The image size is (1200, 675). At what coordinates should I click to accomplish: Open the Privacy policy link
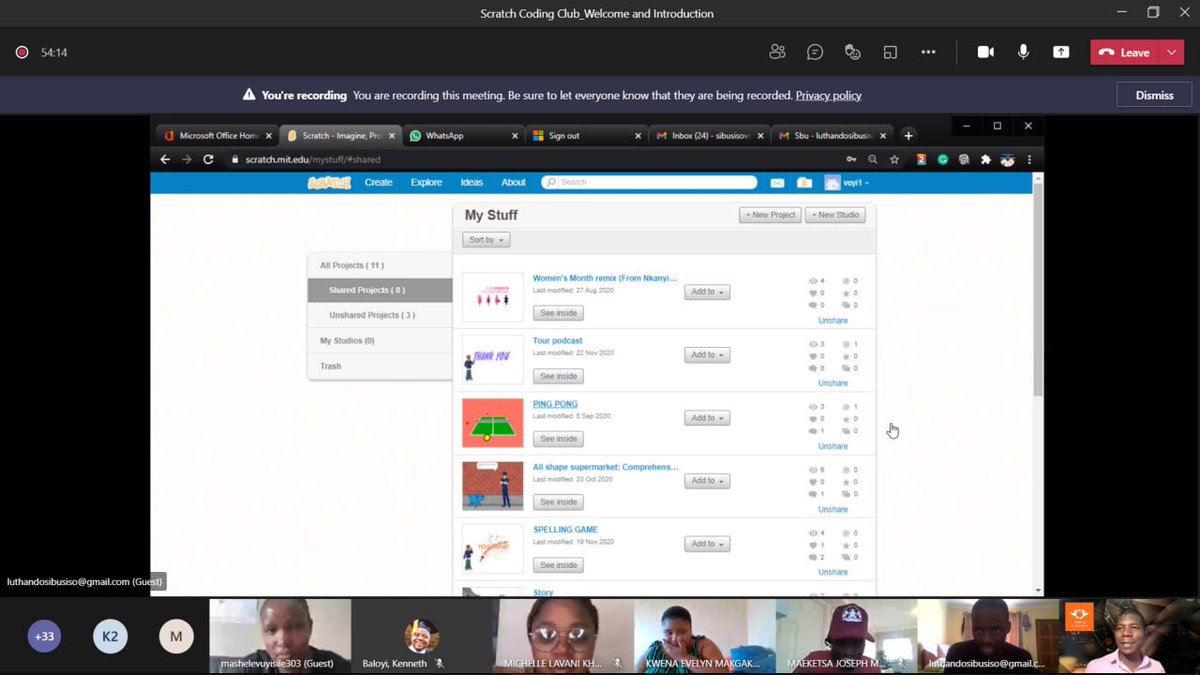pyautogui.click(x=828, y=95)
